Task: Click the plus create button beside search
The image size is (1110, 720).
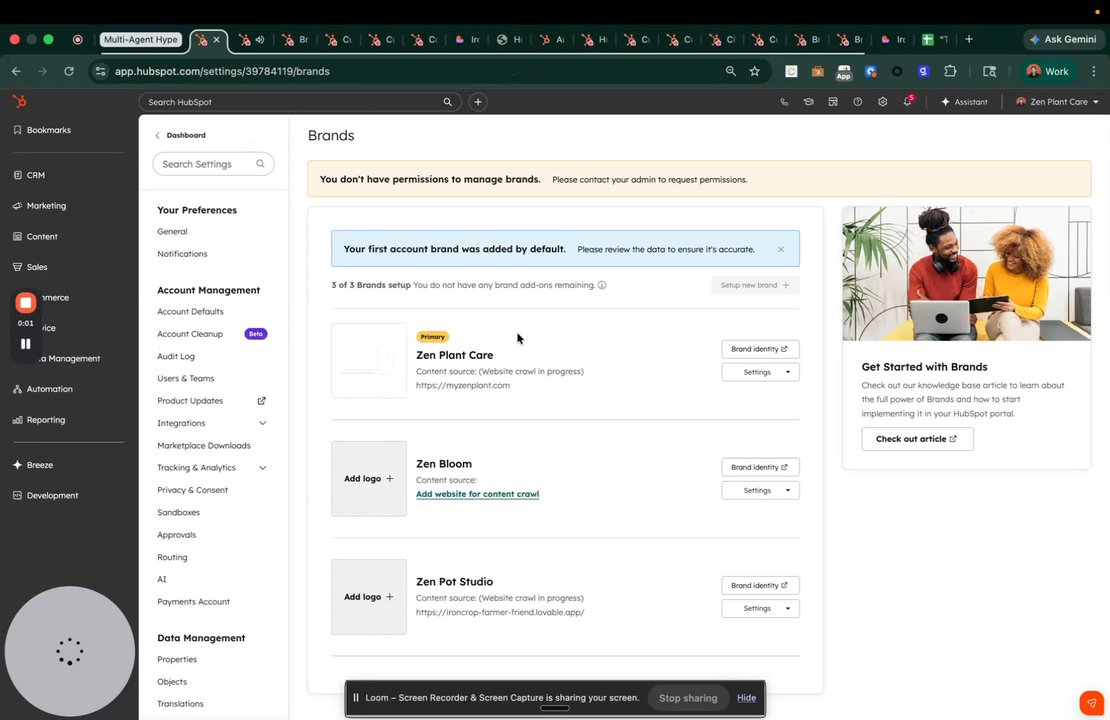Action: [x=478, y=102]
